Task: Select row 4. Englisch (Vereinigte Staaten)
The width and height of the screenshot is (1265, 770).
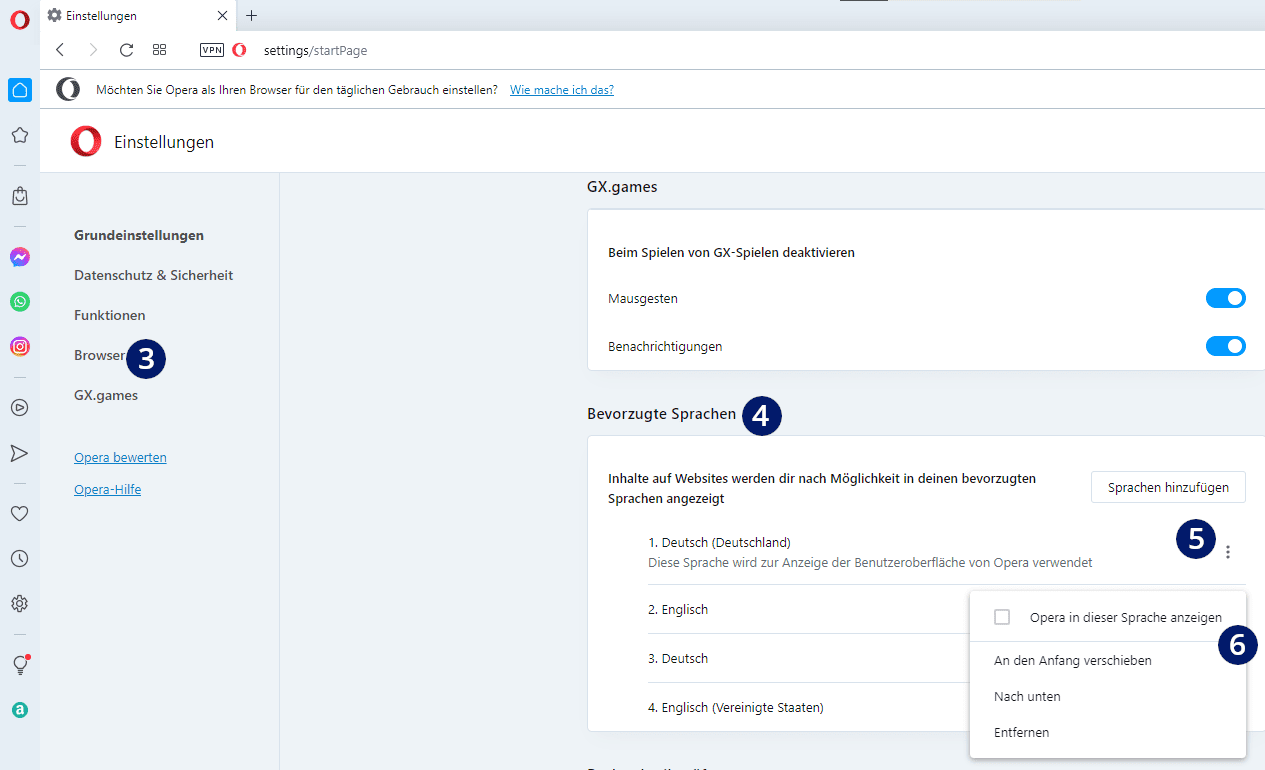Action: point(736,707)
